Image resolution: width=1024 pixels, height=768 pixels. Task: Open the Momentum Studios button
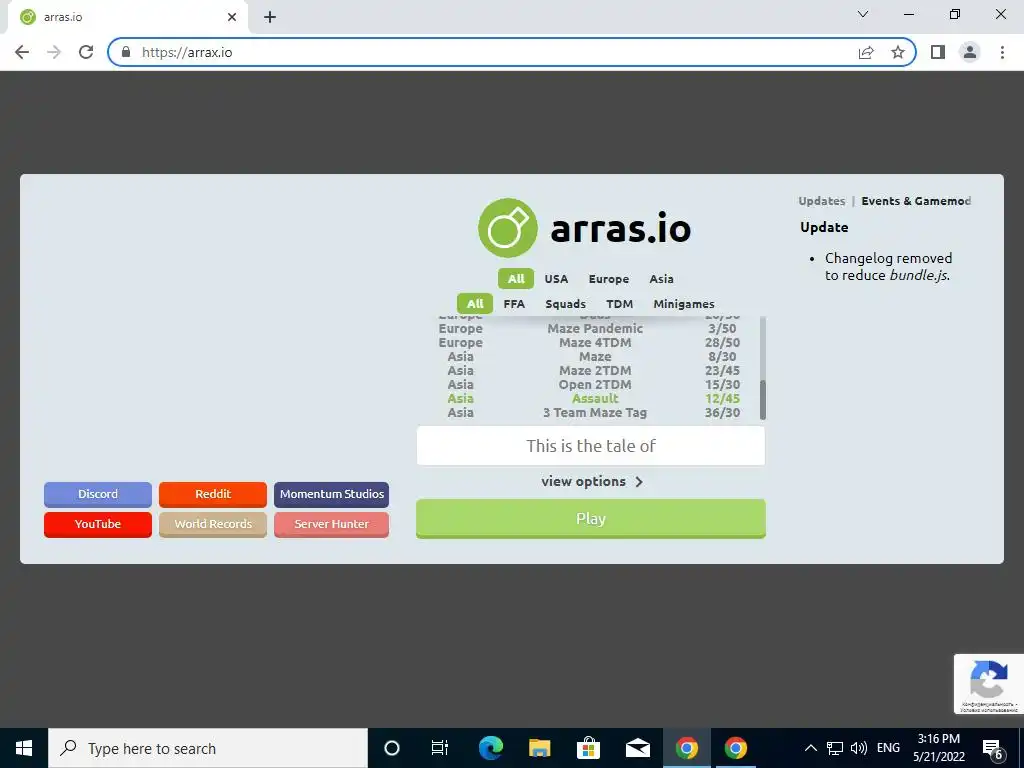pos(332,494)
